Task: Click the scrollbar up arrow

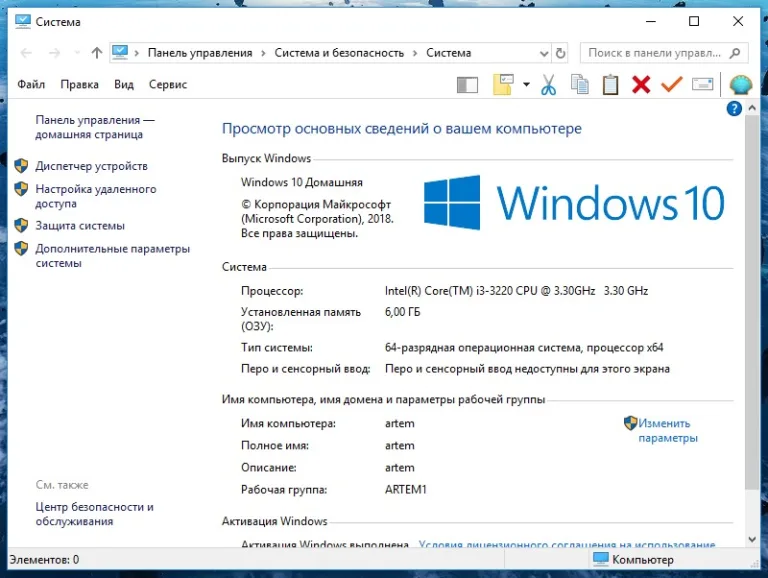Action: pyautogui.click(x=752, y=107)
